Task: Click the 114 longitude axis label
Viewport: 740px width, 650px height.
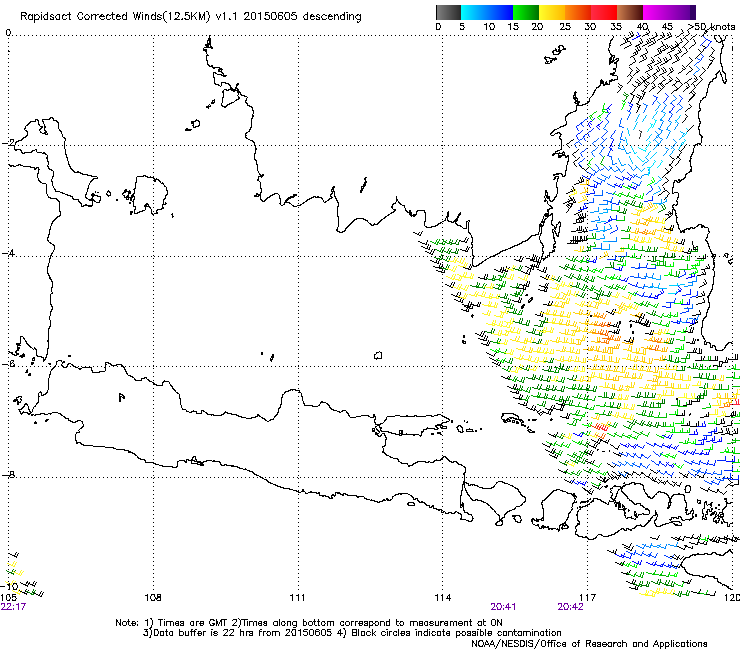Action: click(x=443, y=598)
